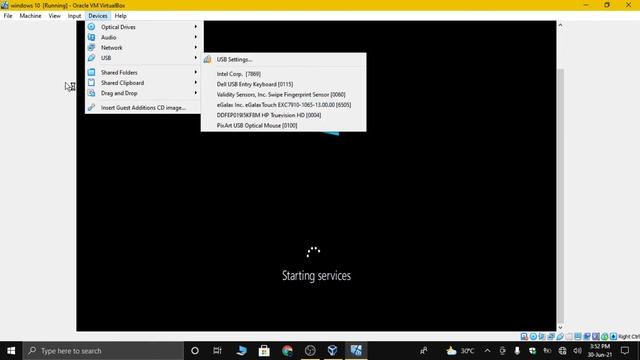Expand arrow next to Shared Clipboard
This screenshot has height=360, width=640.
coord(196,82)
